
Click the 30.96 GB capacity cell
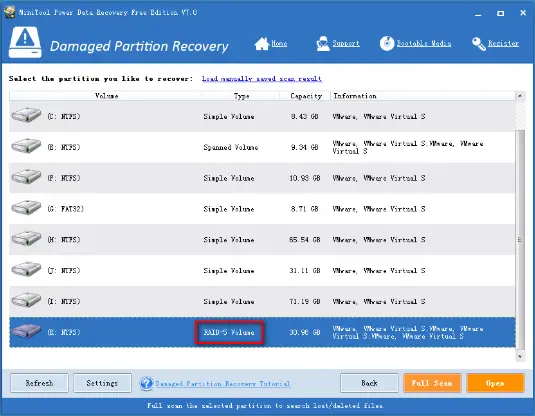[305, 332]
